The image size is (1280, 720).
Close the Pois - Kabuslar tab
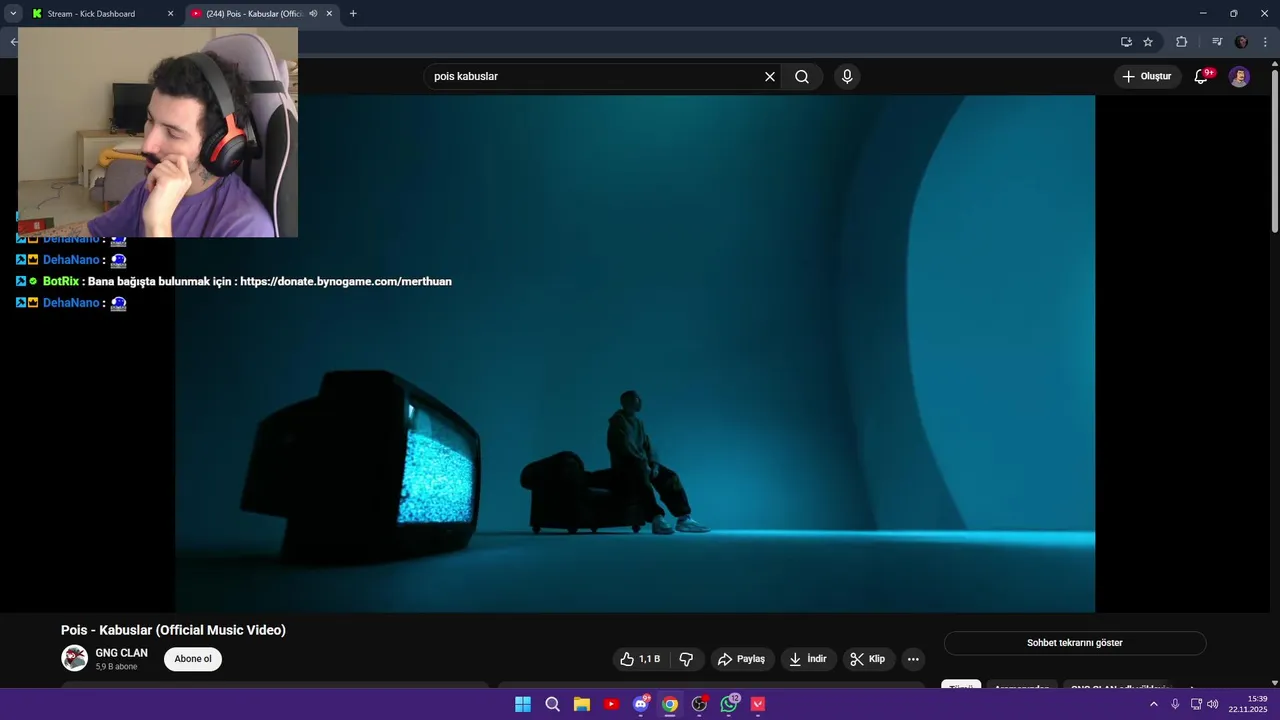tap(329, 14)
